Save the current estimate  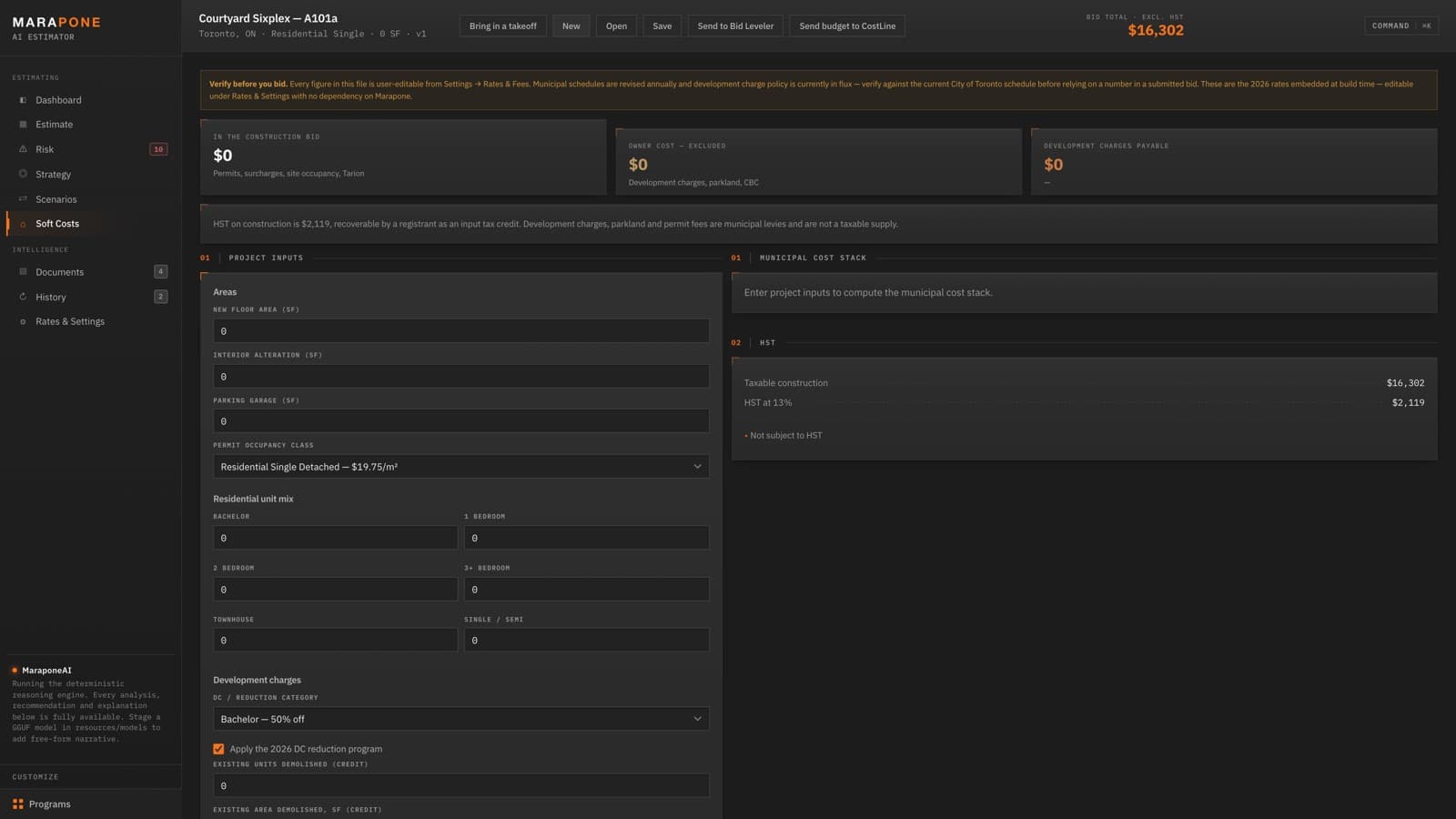[x=662, y=26]
